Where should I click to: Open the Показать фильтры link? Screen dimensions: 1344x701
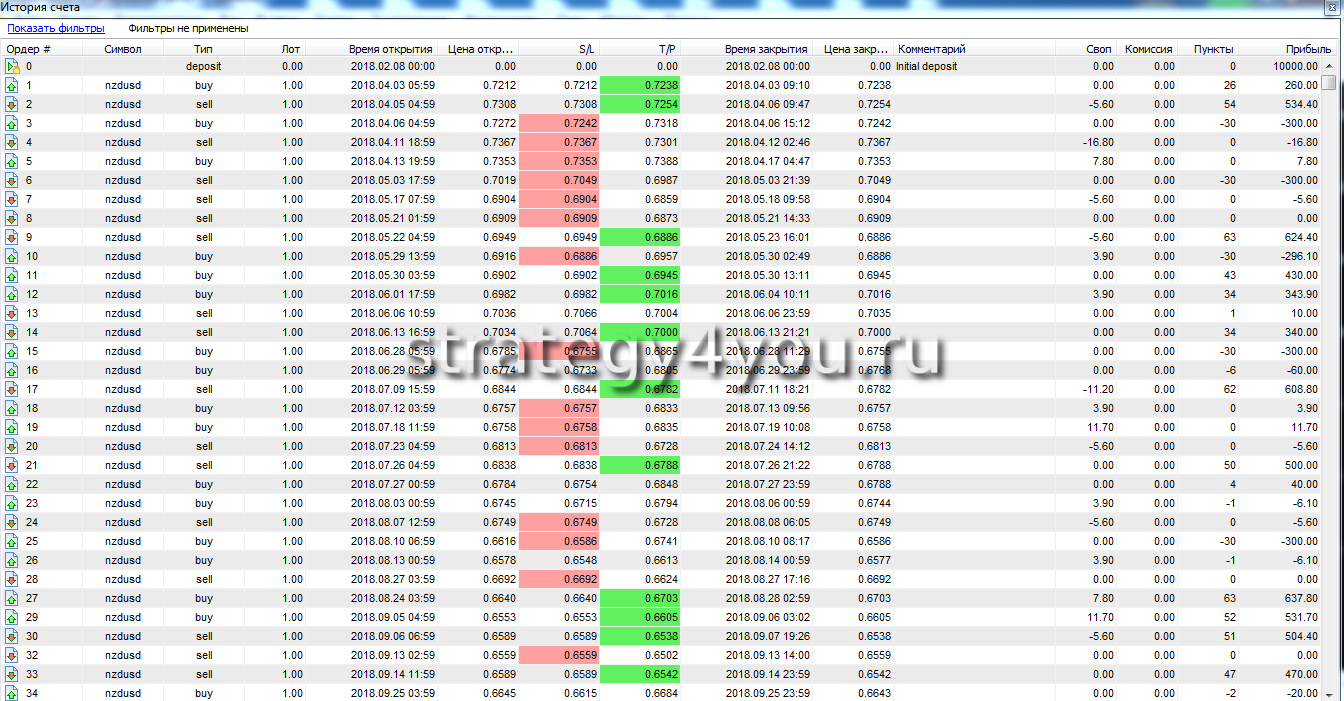click(56, 28)
